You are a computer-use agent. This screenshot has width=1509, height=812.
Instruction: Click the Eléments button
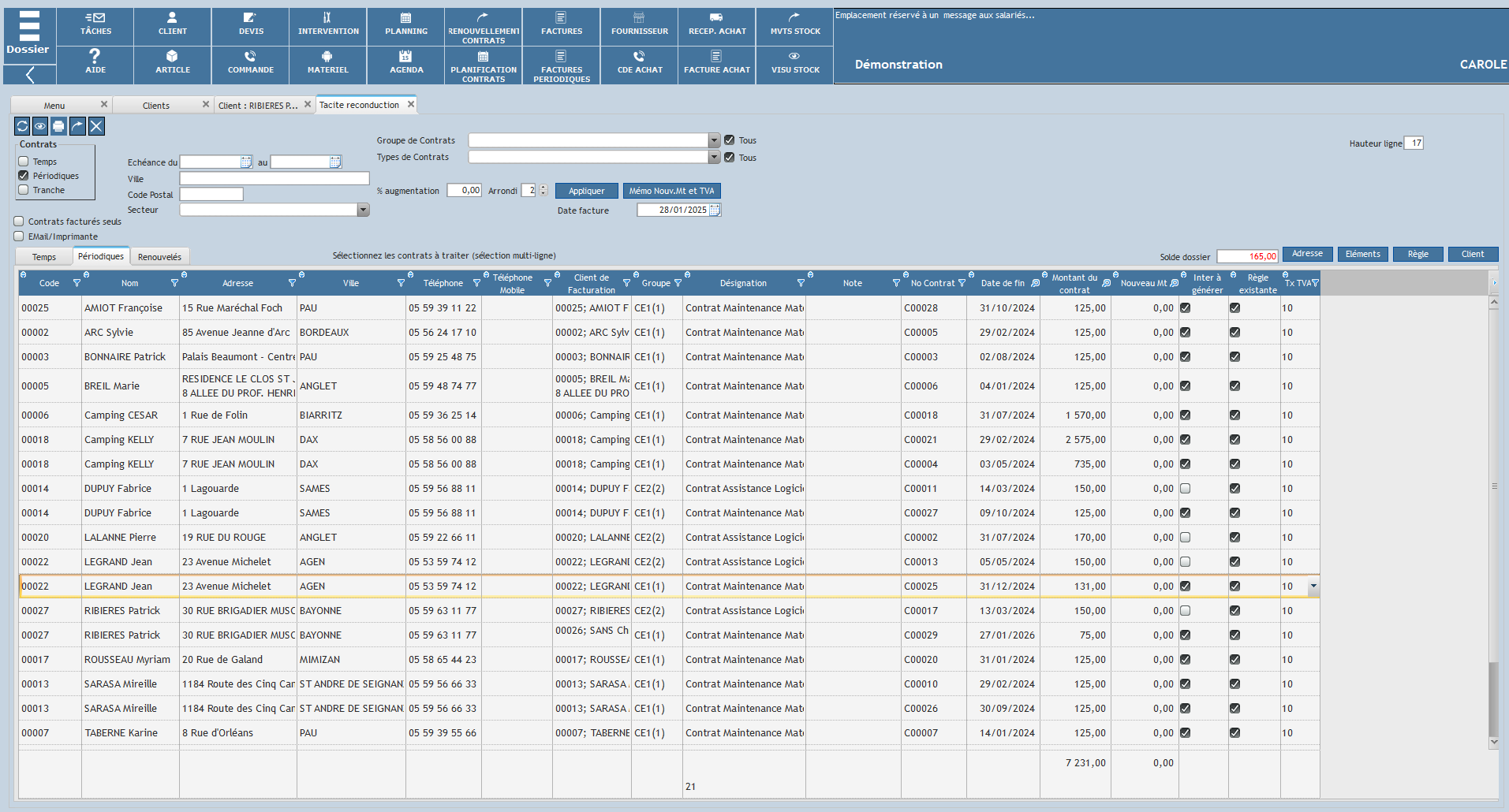coord(1362,254)
